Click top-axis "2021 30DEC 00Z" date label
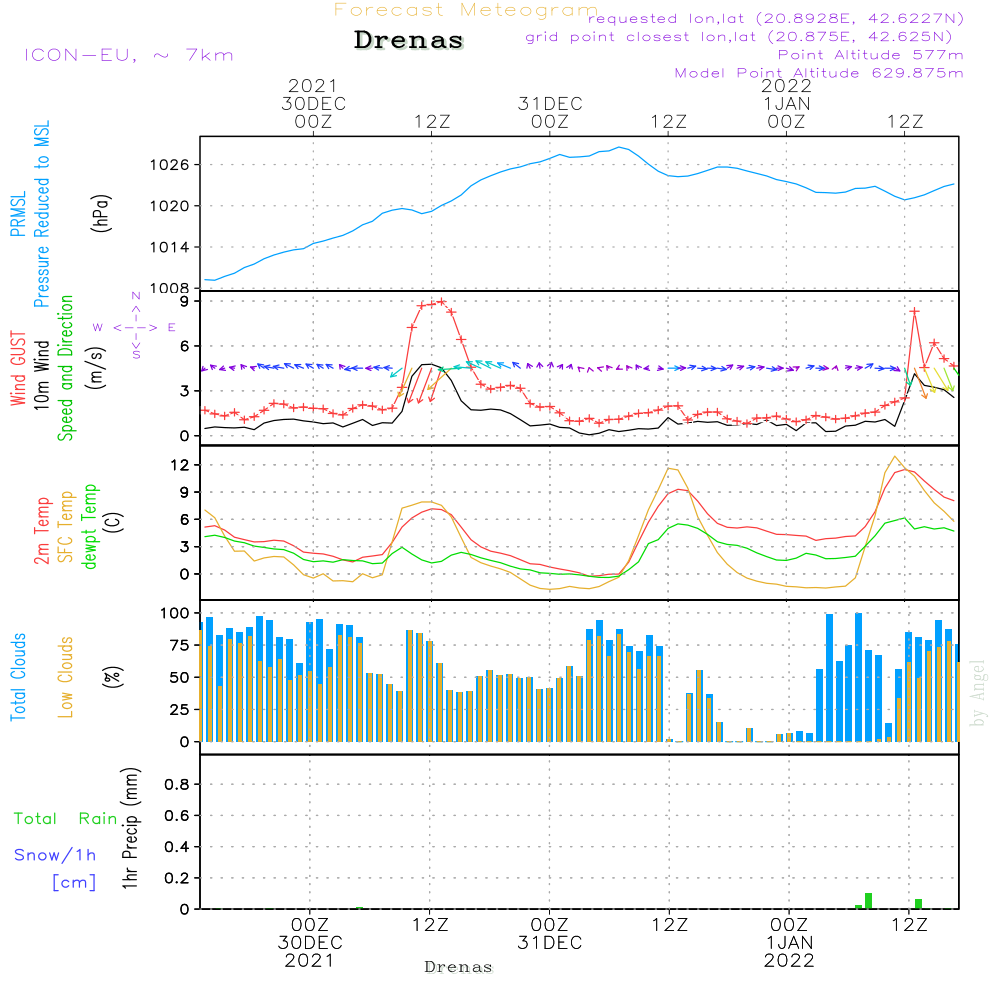 [x=313, y=104]
